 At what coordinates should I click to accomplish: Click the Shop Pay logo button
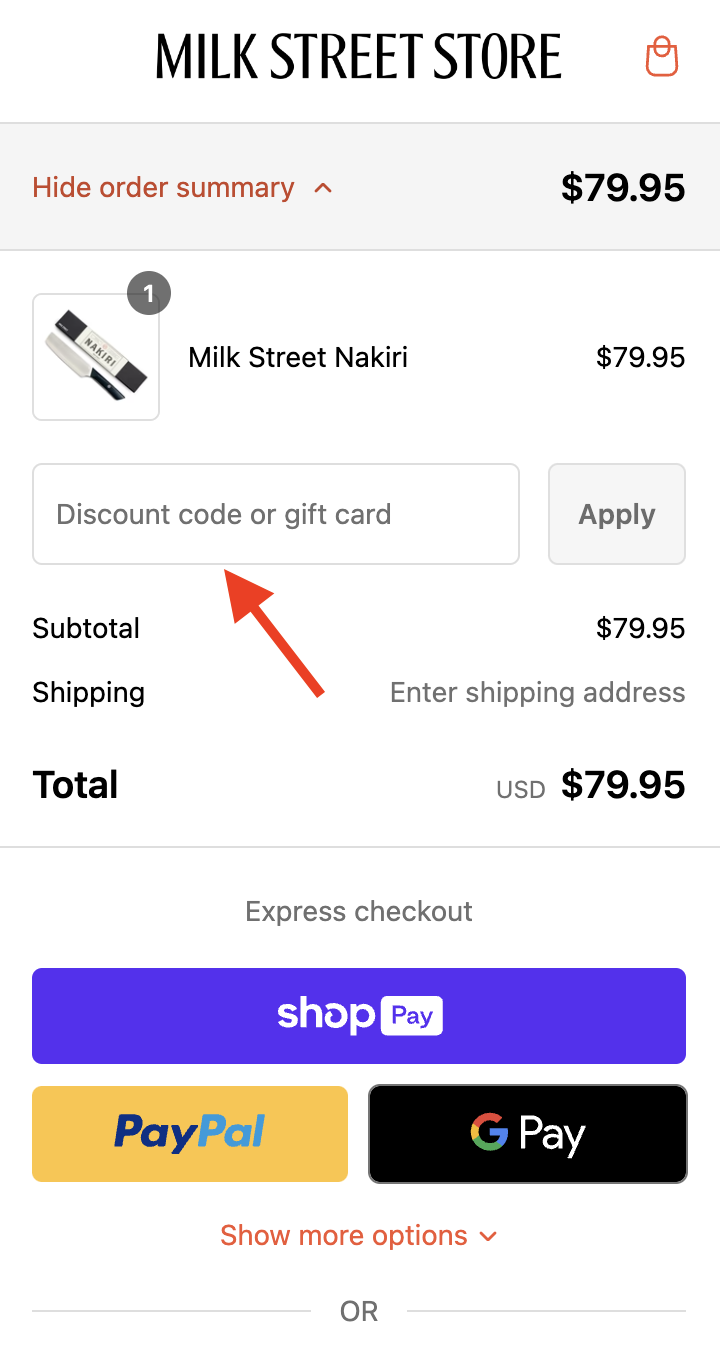[359, 1016]
